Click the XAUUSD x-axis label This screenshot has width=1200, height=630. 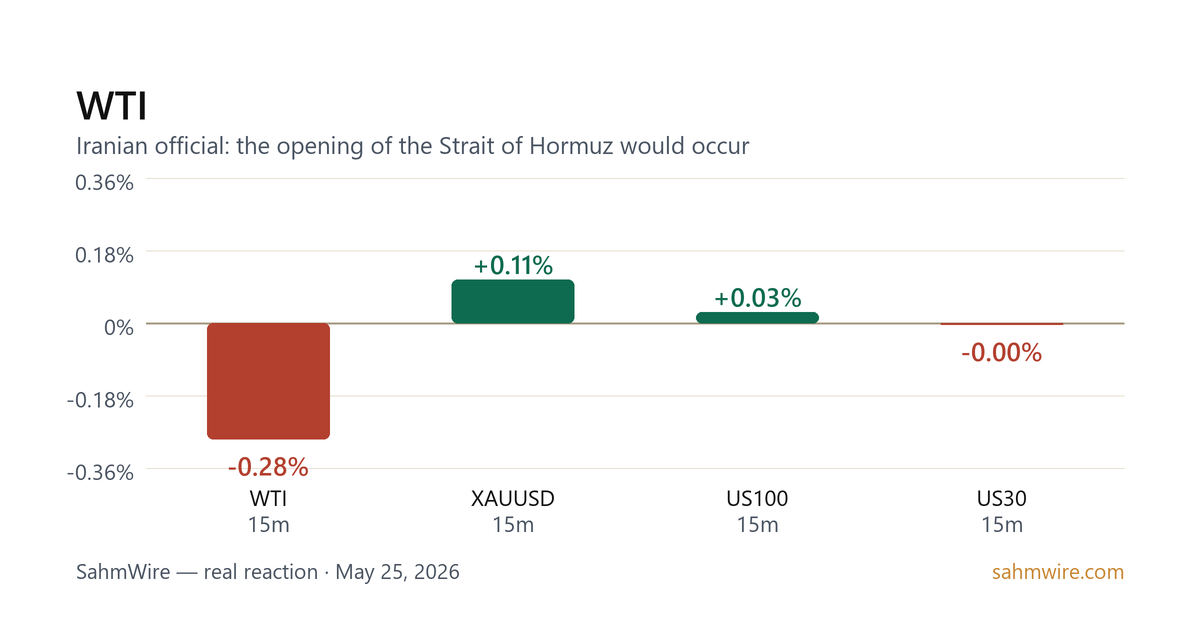point(513,498)
